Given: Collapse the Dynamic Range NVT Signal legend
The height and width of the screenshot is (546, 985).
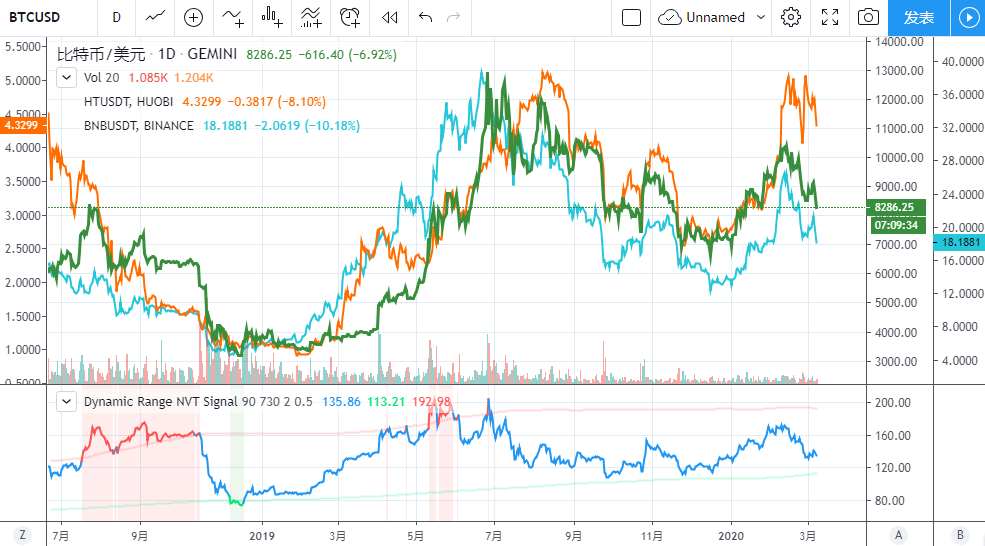Looking at the screenshot, I should [66, 401].
